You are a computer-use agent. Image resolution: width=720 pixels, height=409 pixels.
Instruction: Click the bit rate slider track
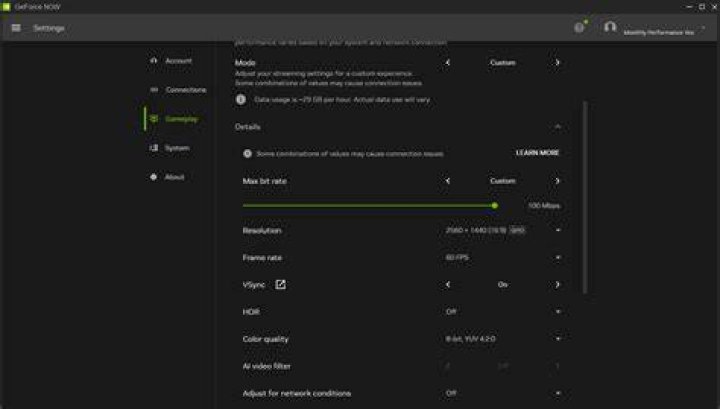coord(369,206)
